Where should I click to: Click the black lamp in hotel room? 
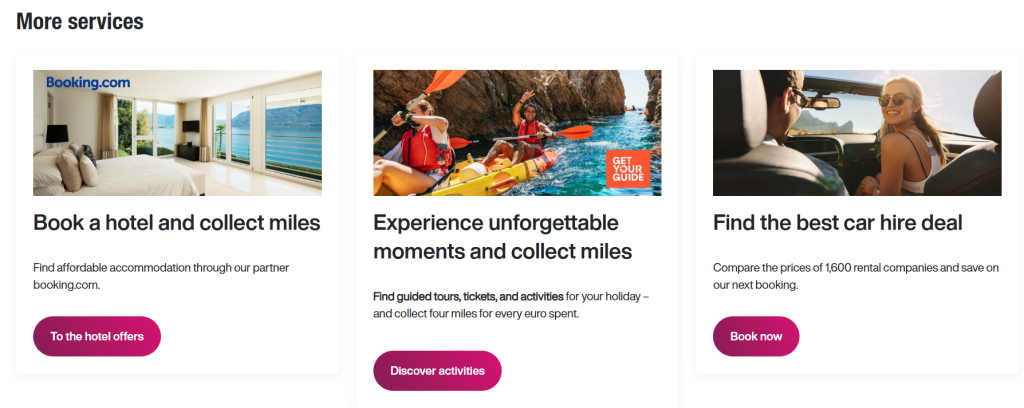(56, 133)
